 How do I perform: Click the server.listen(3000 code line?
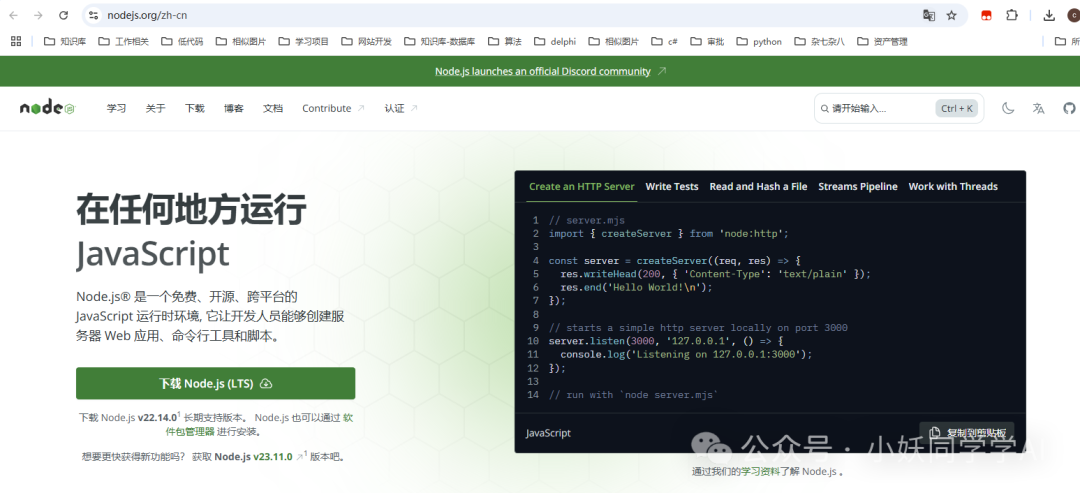pyautogui.click(x=666, y=341)
